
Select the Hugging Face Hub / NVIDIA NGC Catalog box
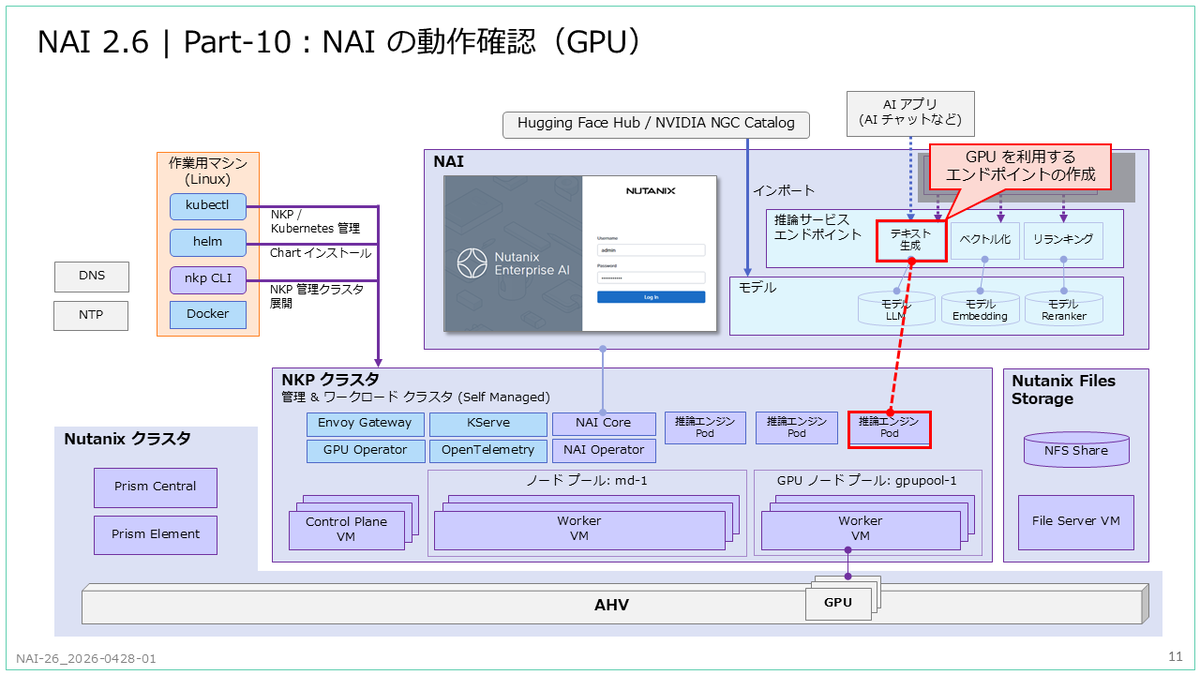click(x=656, y=123)
